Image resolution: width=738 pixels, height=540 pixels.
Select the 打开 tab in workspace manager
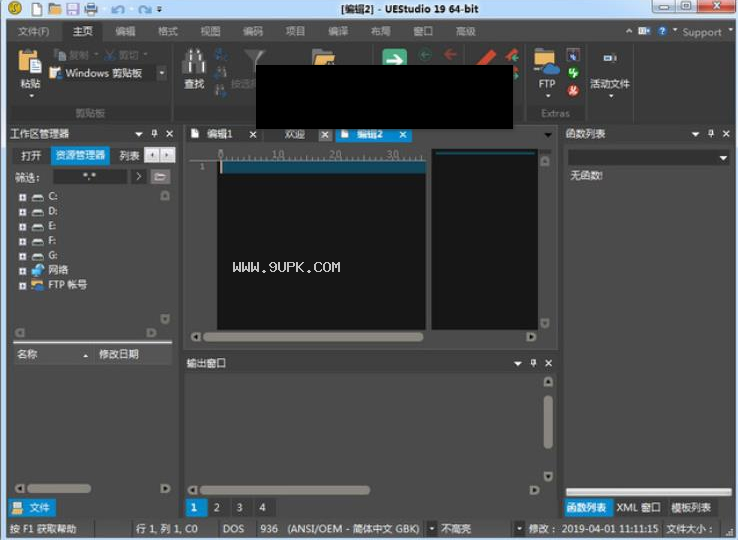point(31,155)
